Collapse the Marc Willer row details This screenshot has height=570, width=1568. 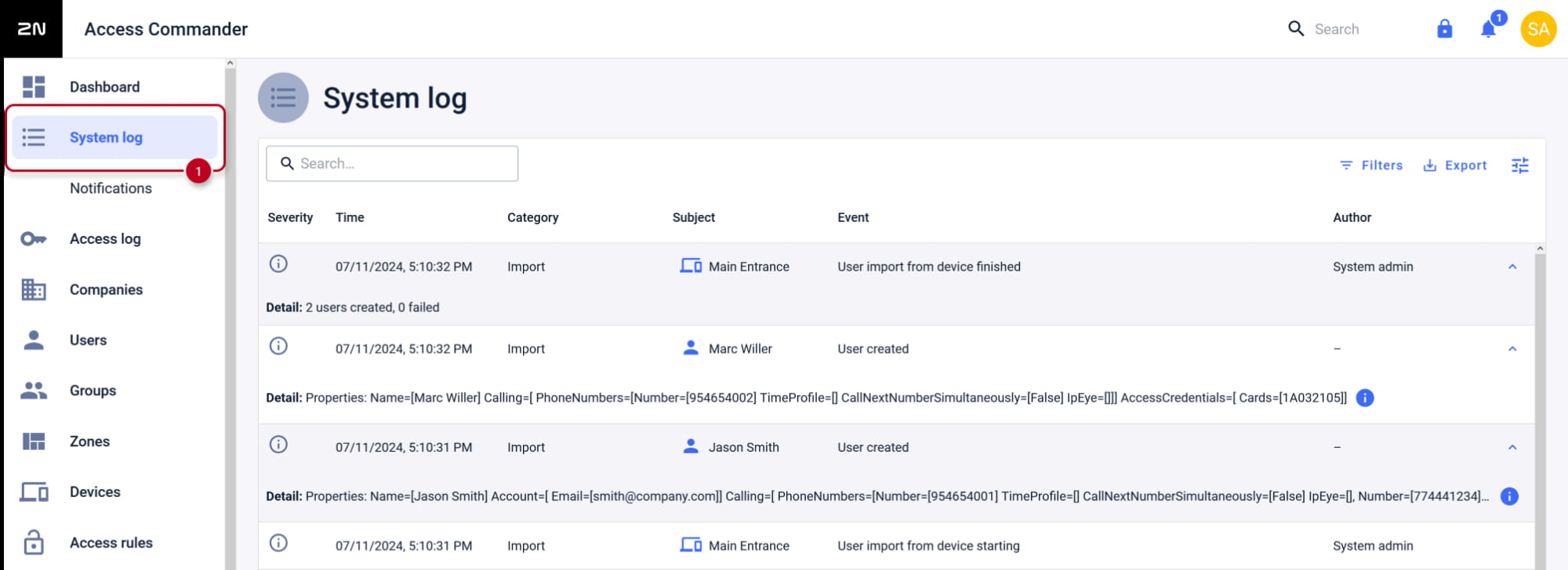(1512, 349)
